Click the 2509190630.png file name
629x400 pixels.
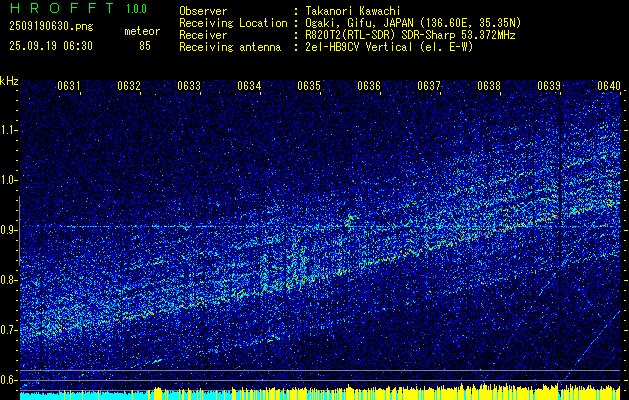coord(51,27)
